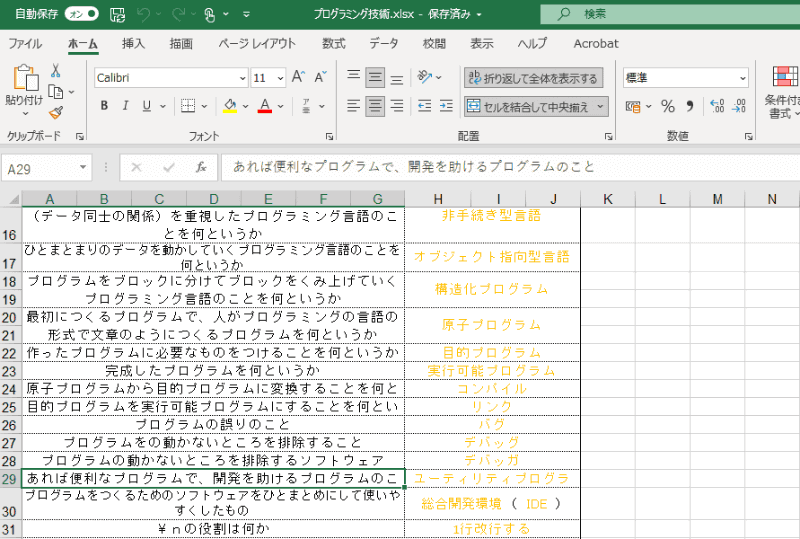Toggle Center horizontal alignment
Screen dimensions: 800x539
[x=375, y=106]
